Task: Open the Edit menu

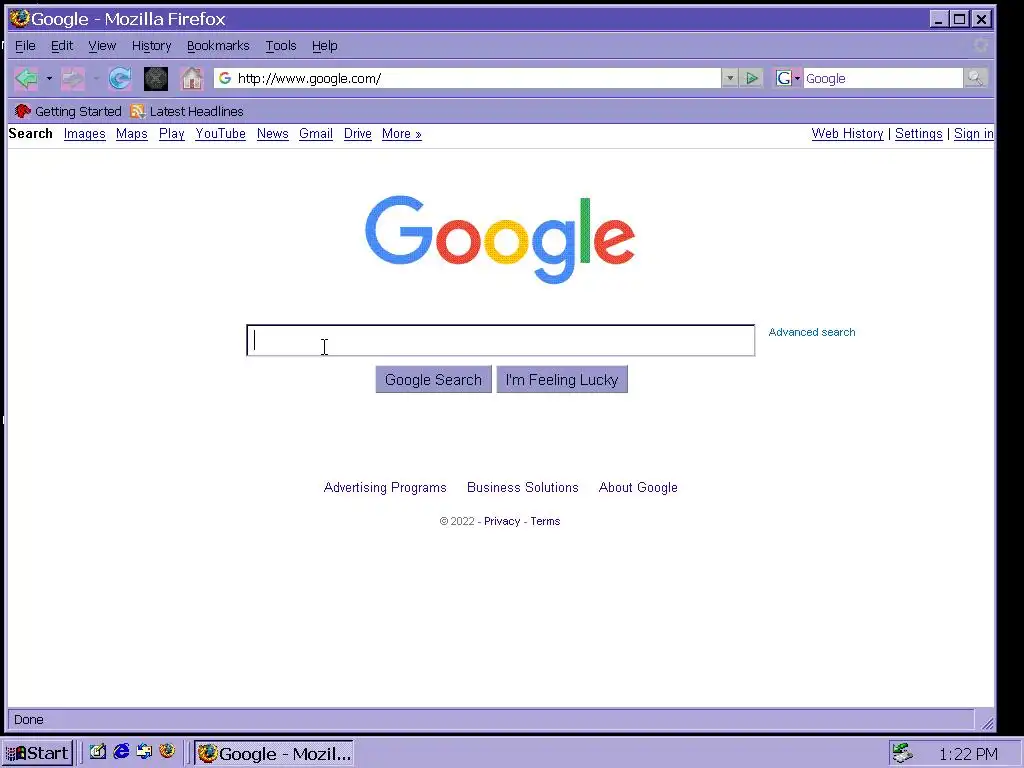Action: coord(62,46)
